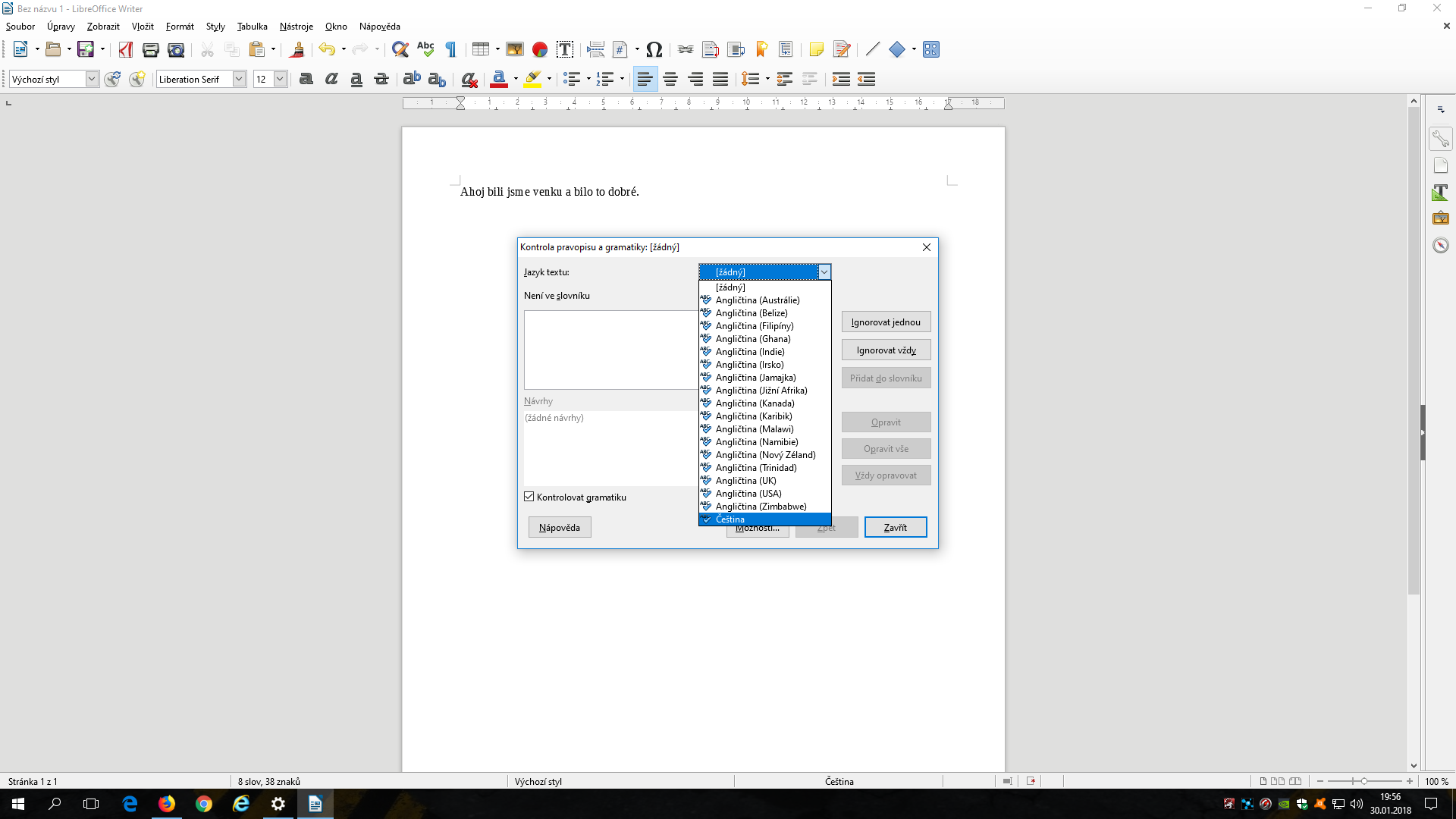Open the sidebar Navigator compass icon
The width and height of the screenshot is (1456, 819).
[1440, 246]
